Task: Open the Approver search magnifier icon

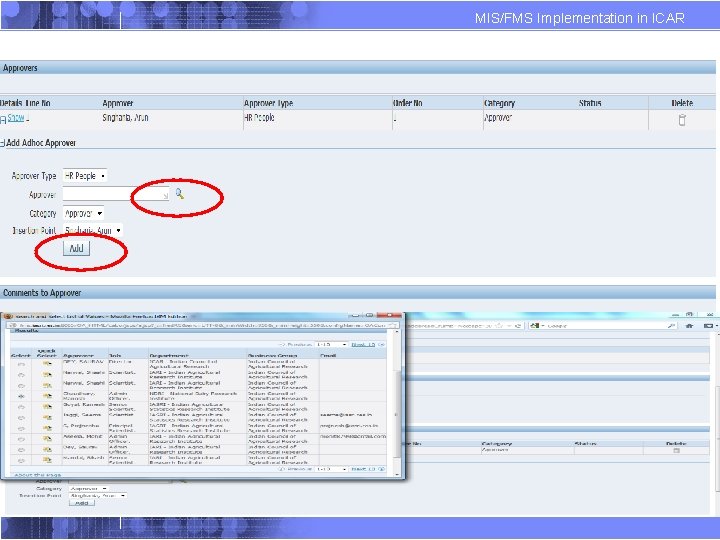Action: [x=180, y=194]
